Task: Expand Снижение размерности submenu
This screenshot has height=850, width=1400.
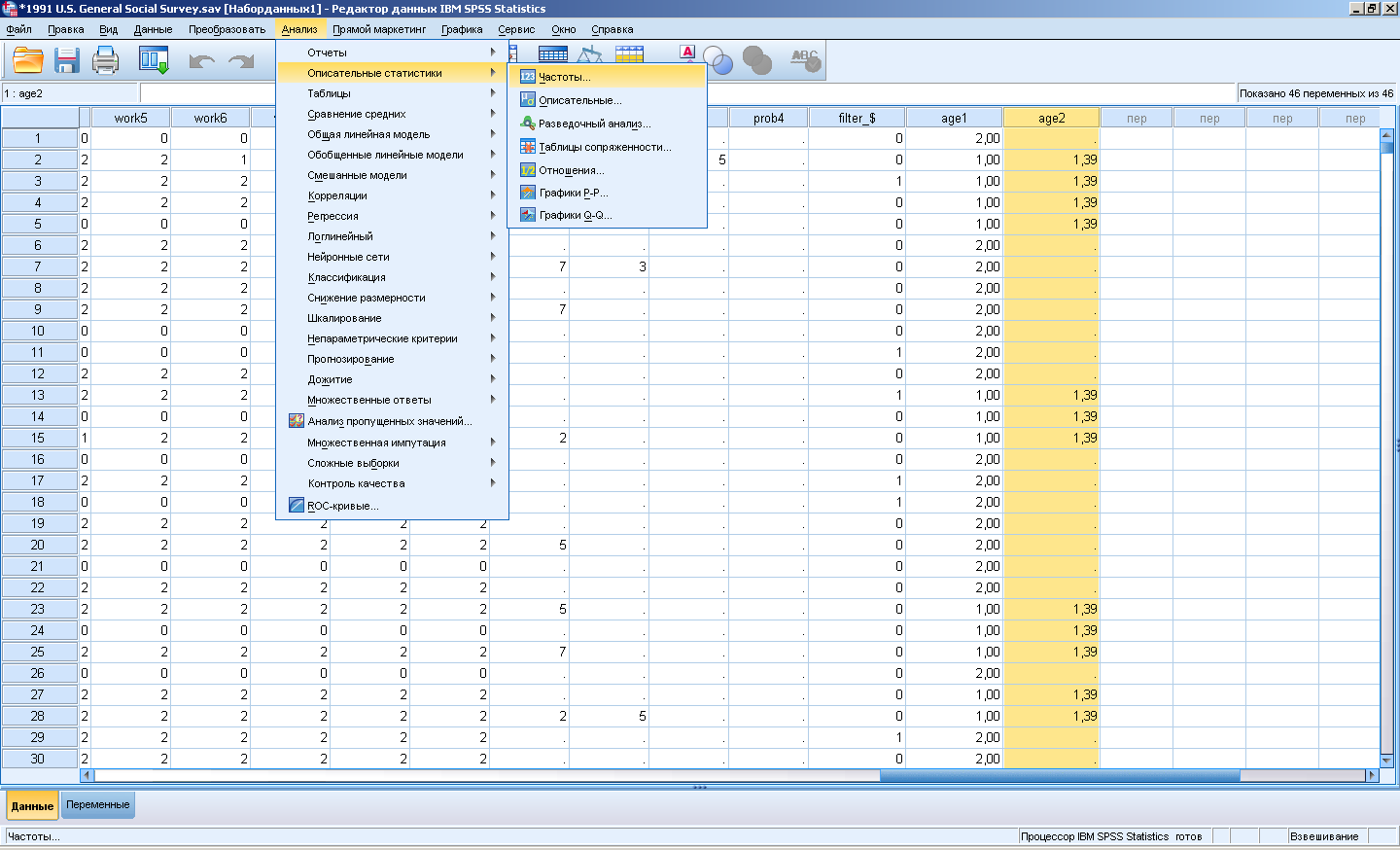Action: point(392,298)
